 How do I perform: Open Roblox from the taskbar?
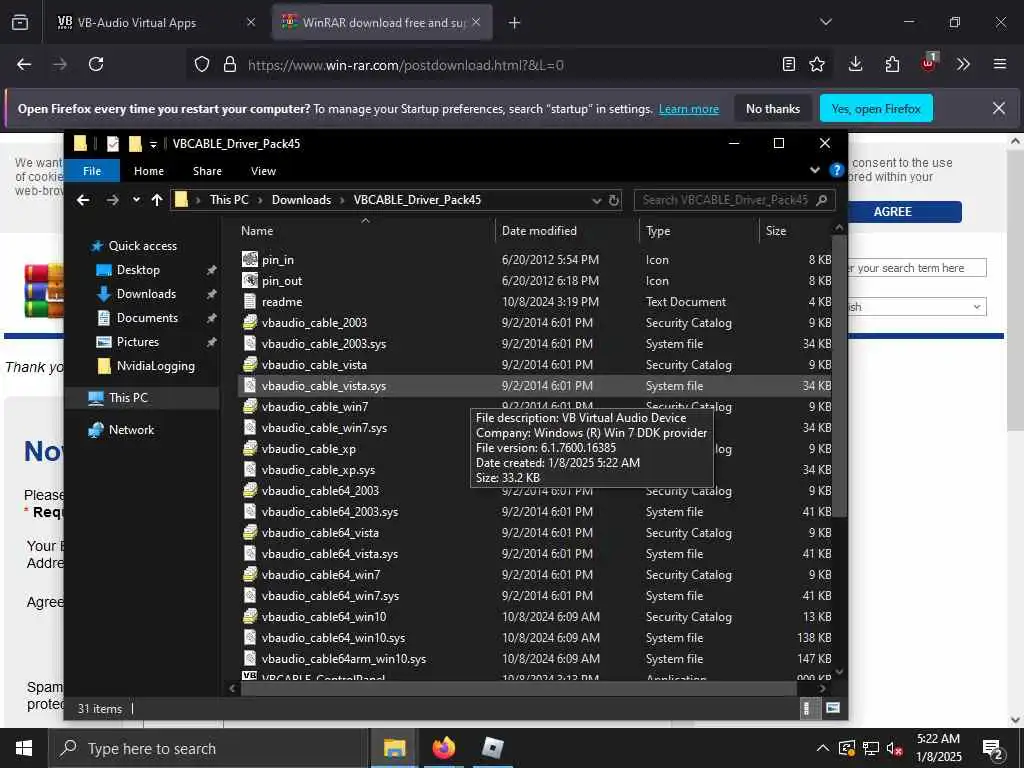click(492, 748)
